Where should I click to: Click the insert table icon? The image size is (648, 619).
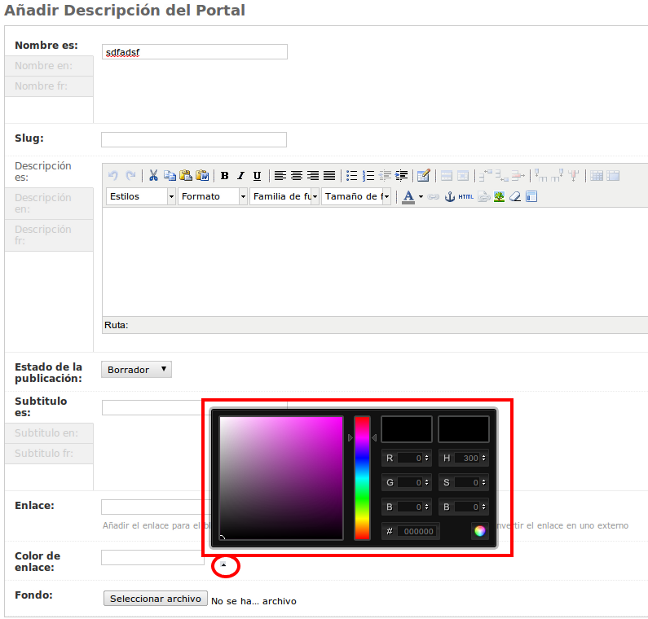596,176
